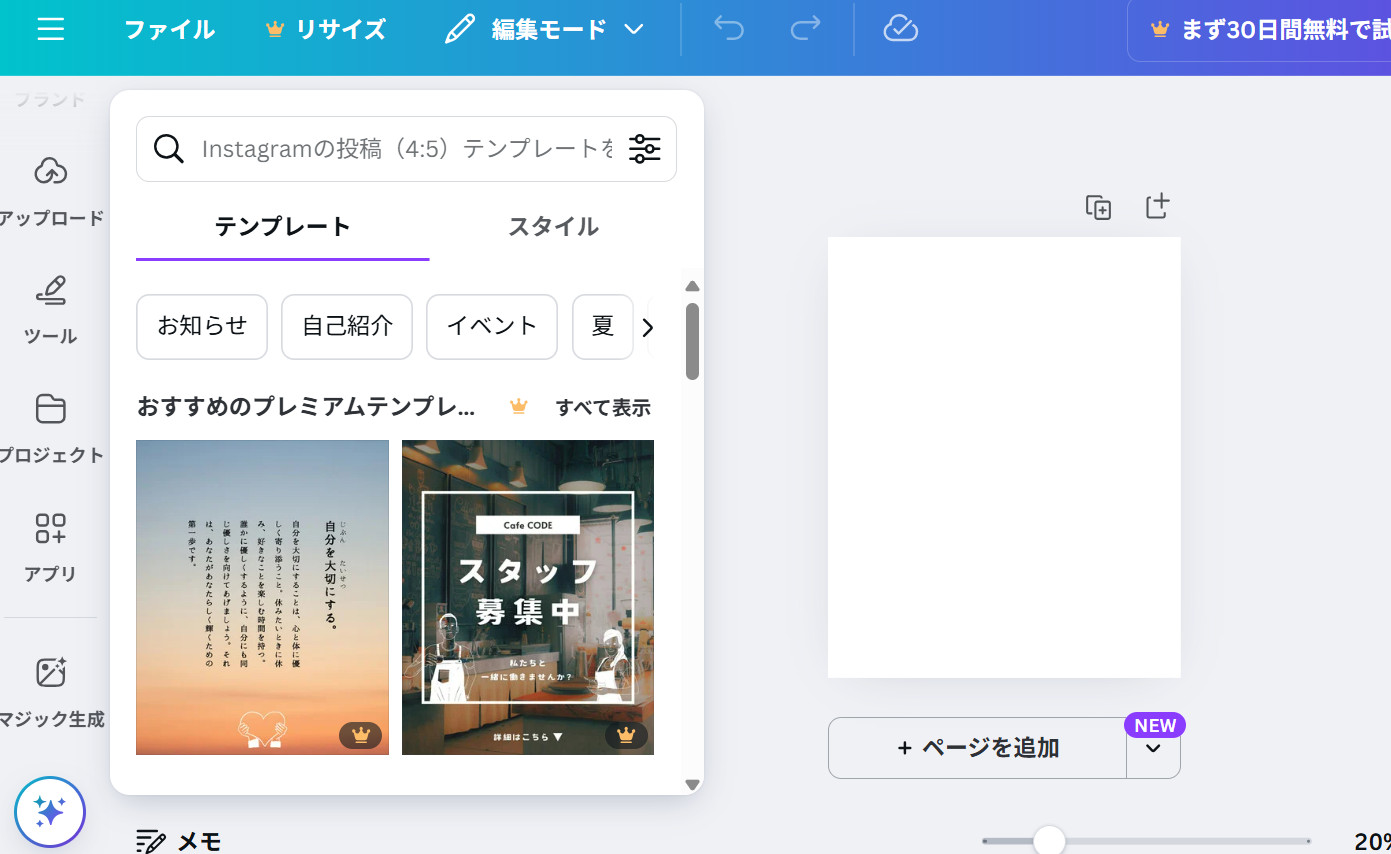Viewport: 1391px width, 854px height.
Task: Choose the 自分を大切にする sunset template
Action: (262, 597)
